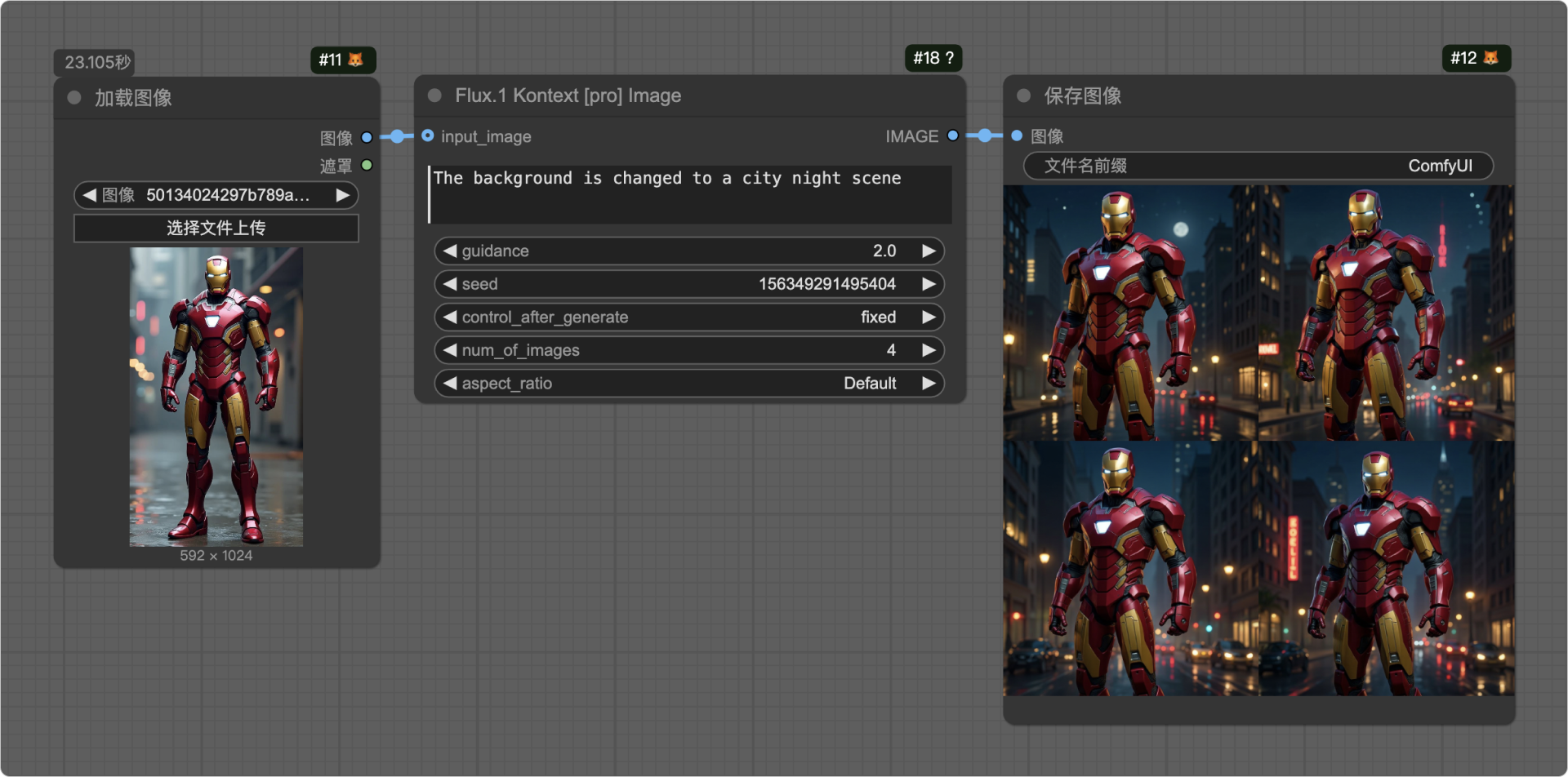Viewport: 1568px width, 777px height.
Task: Click the 592 × 1024 image size label
Action: [216, 555]
